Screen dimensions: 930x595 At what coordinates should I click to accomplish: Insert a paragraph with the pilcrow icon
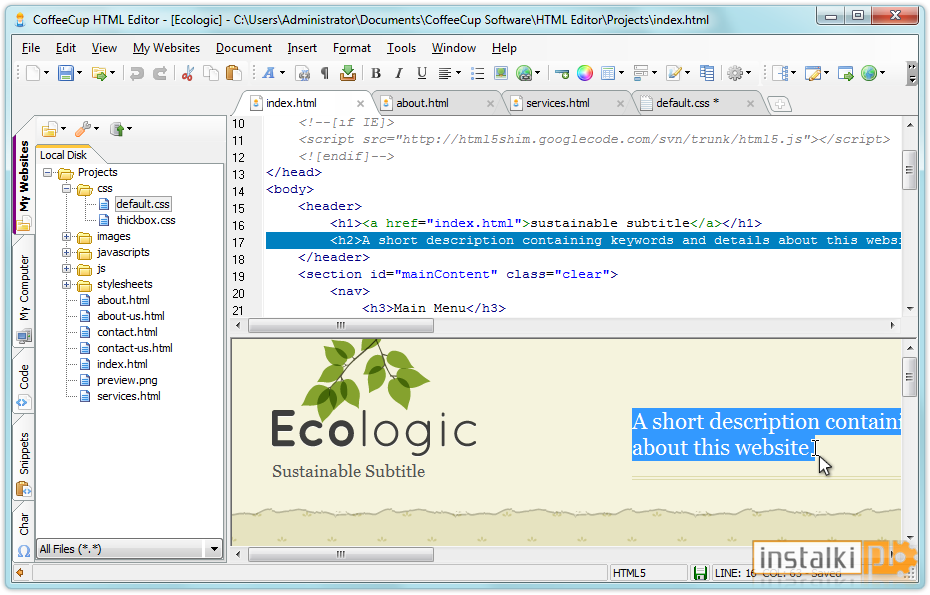click(x=325, y=73)
